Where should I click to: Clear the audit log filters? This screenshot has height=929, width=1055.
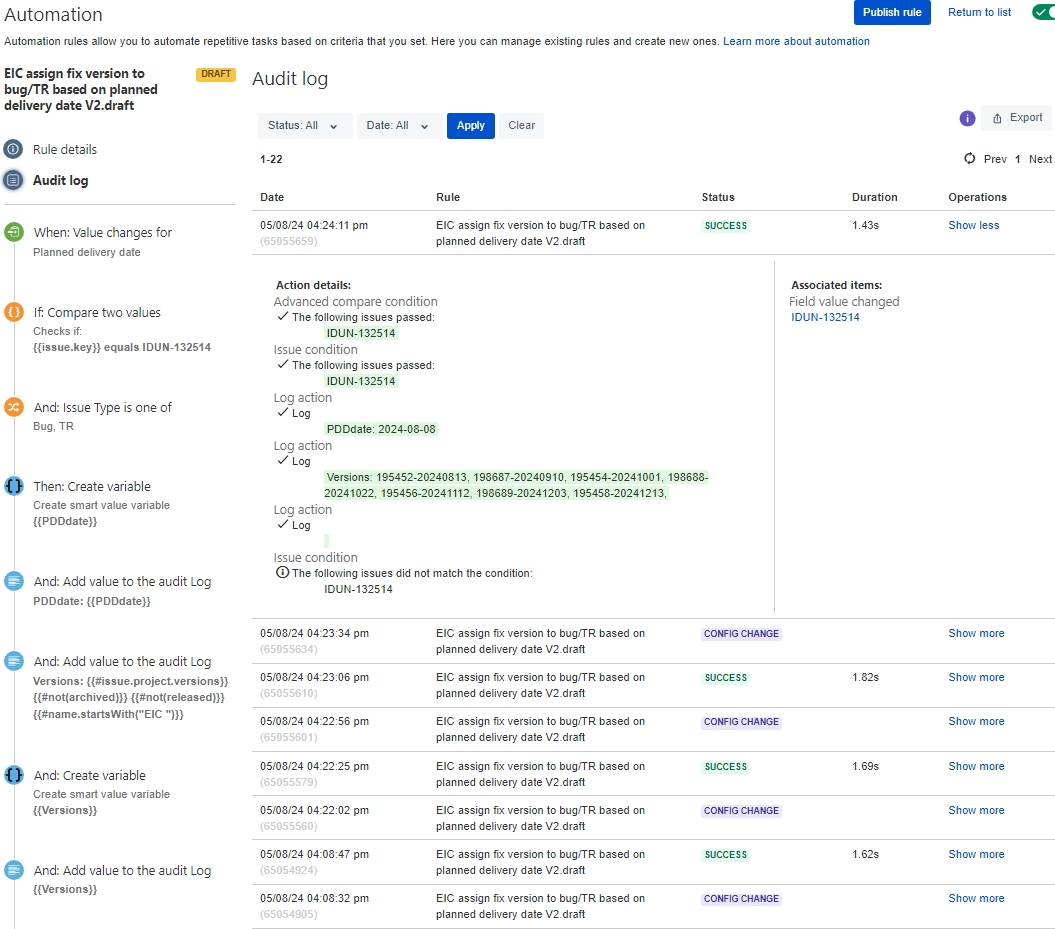[x=521, y=126]
